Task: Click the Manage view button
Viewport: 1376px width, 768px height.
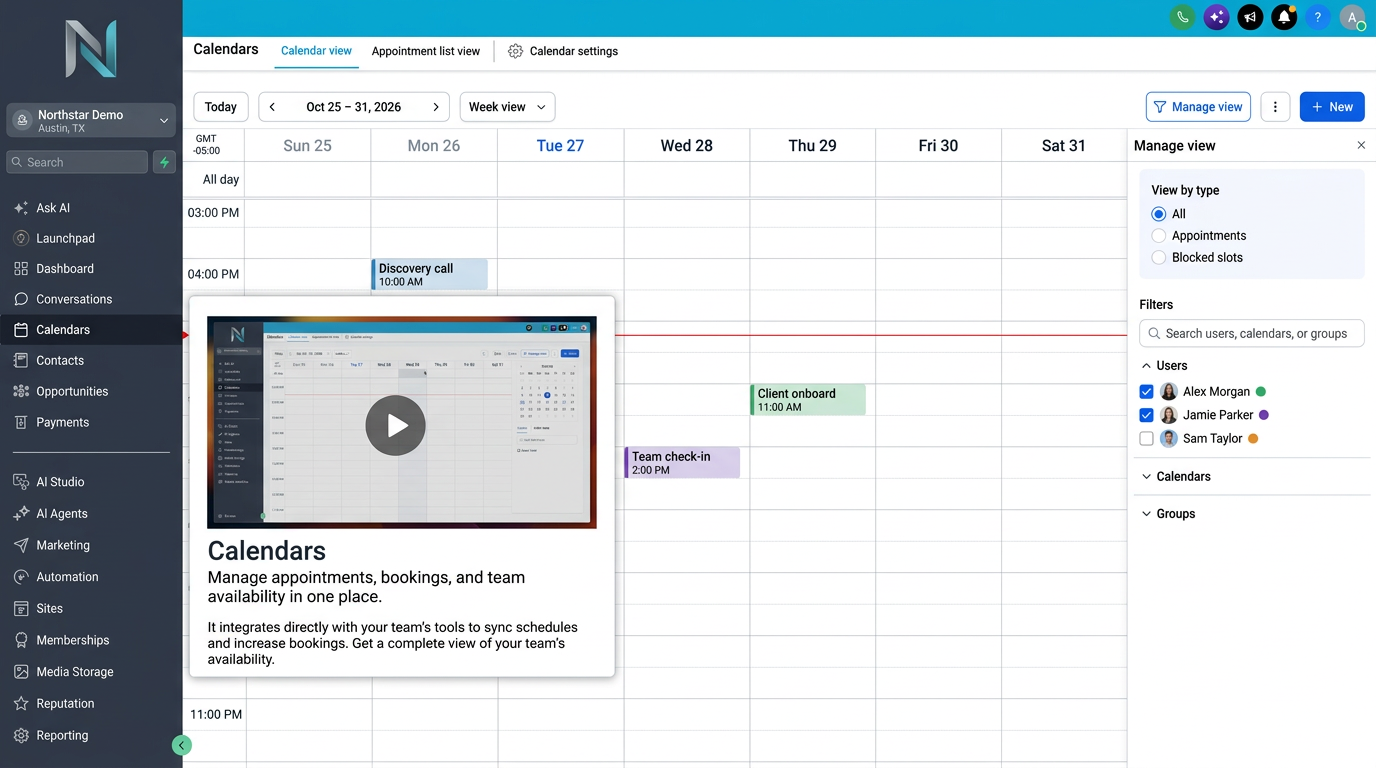Action: [1198, 107]
